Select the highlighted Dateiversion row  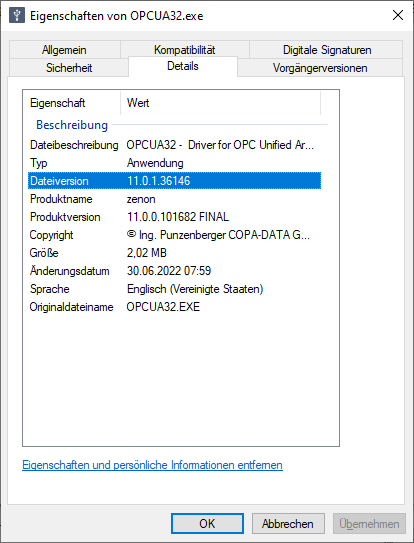coord(174,181)
